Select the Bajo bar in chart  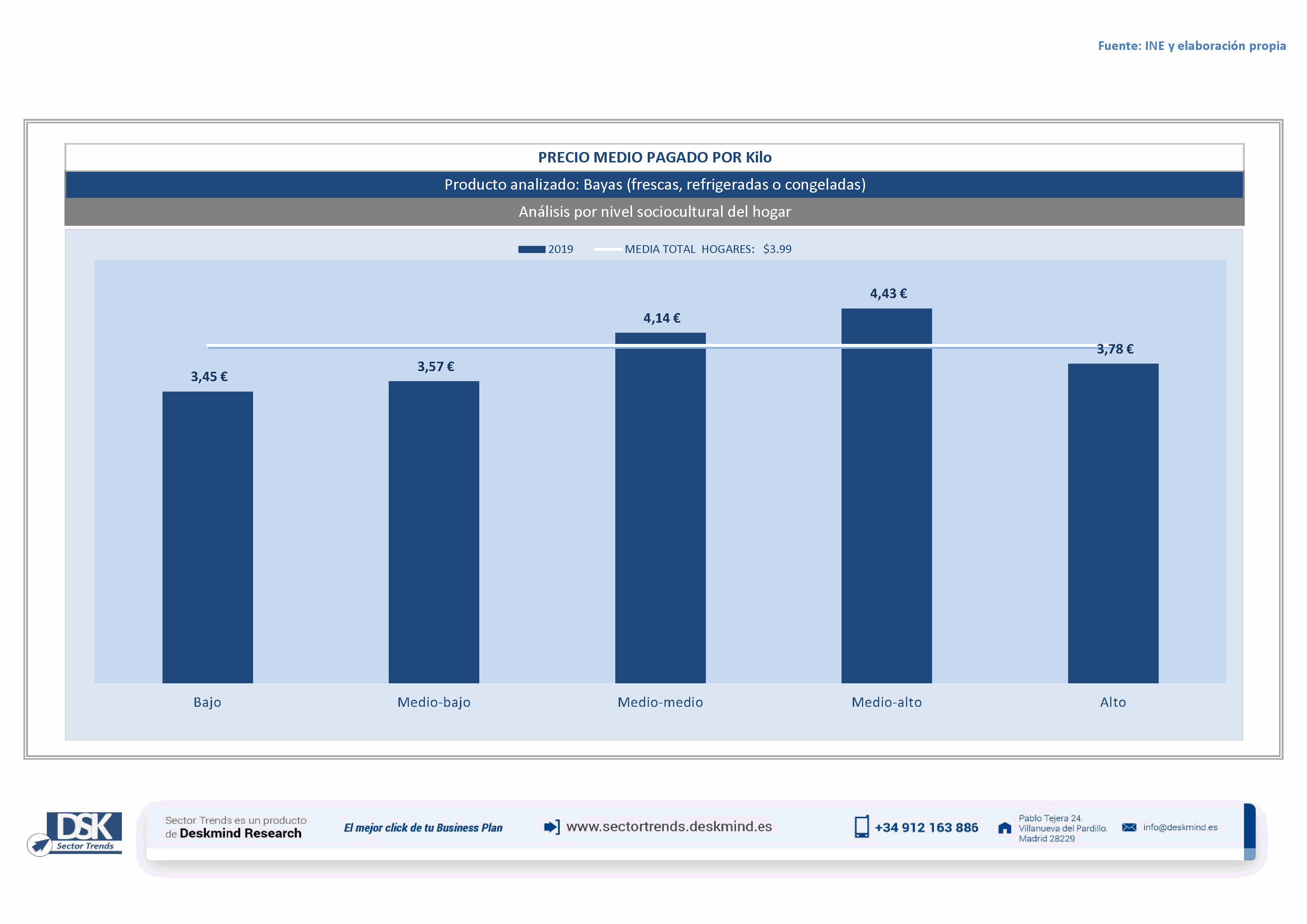207,537
